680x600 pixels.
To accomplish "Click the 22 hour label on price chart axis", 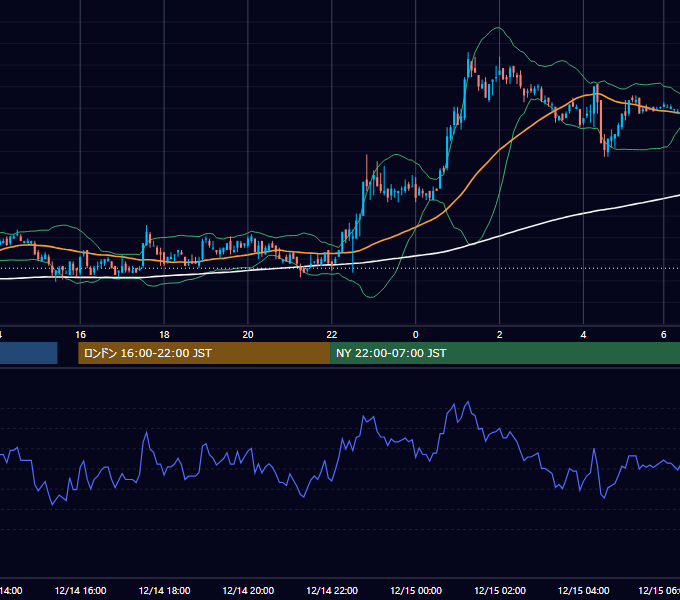I will pos(332,335).
